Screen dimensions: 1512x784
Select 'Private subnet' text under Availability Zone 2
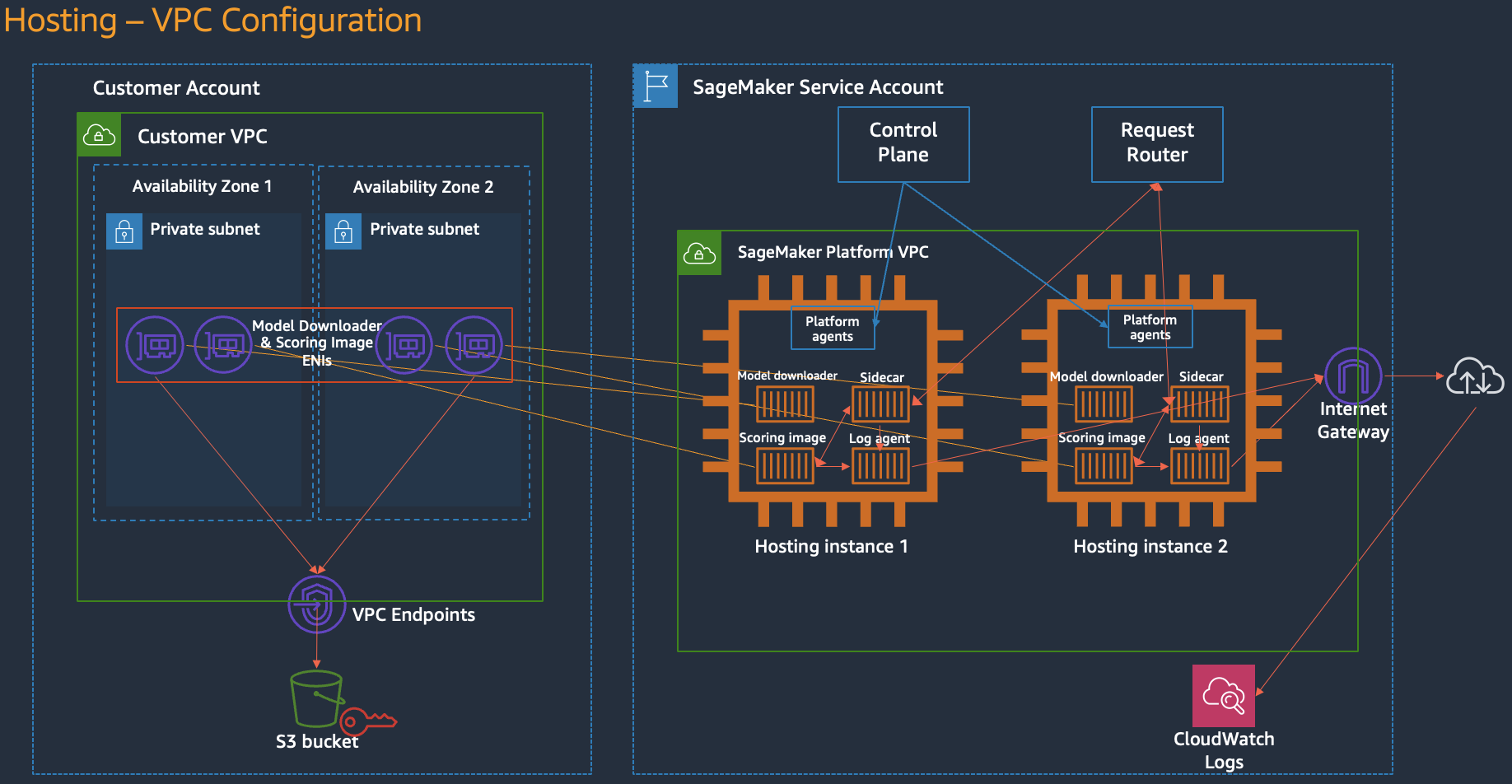425,229
